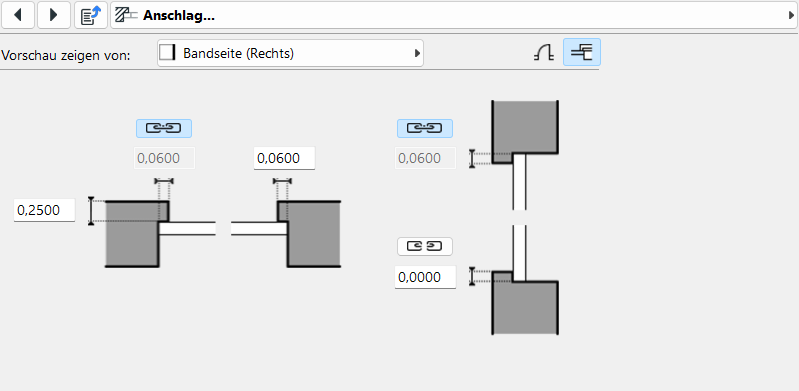Select the stepped reveal section view icon
Screen dimensions: 799x391
581,52
